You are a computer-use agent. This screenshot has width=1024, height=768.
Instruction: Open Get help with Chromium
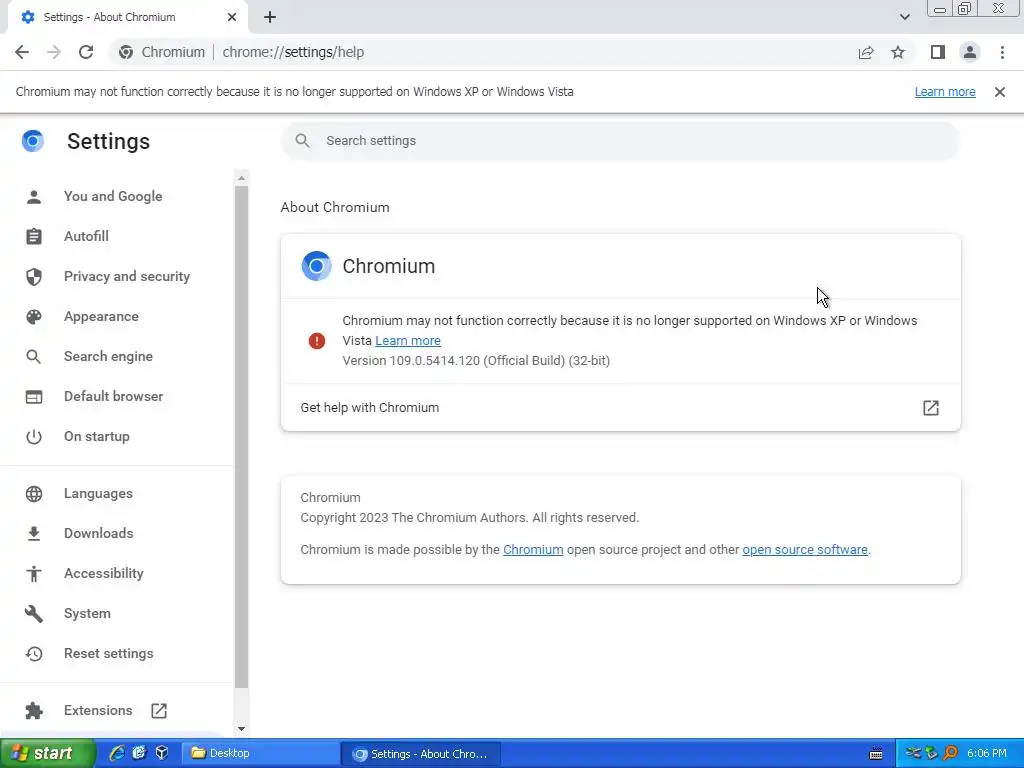(x=620, y=408)
